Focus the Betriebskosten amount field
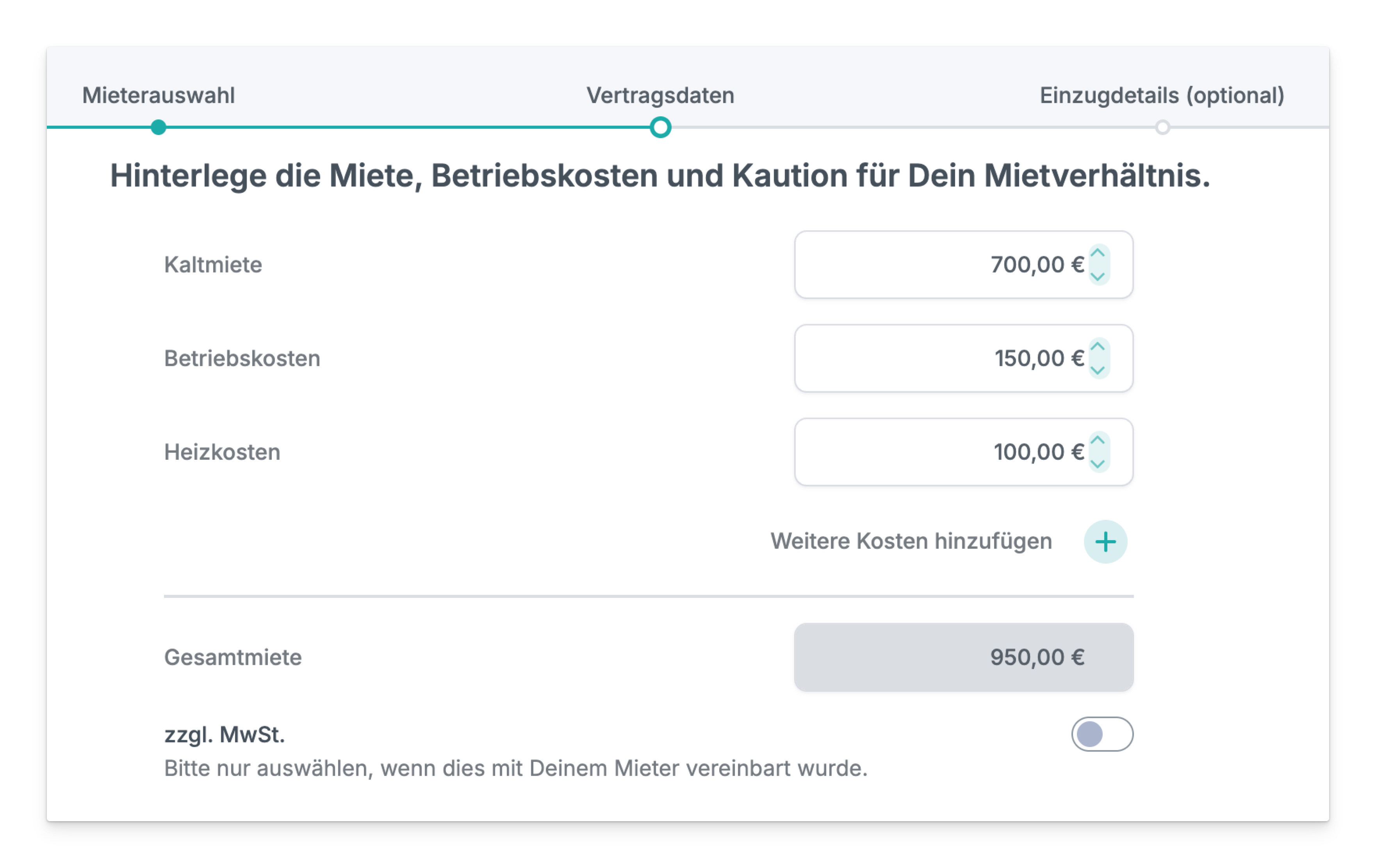This screenshot has width=1376, height=868. point(937,358)
